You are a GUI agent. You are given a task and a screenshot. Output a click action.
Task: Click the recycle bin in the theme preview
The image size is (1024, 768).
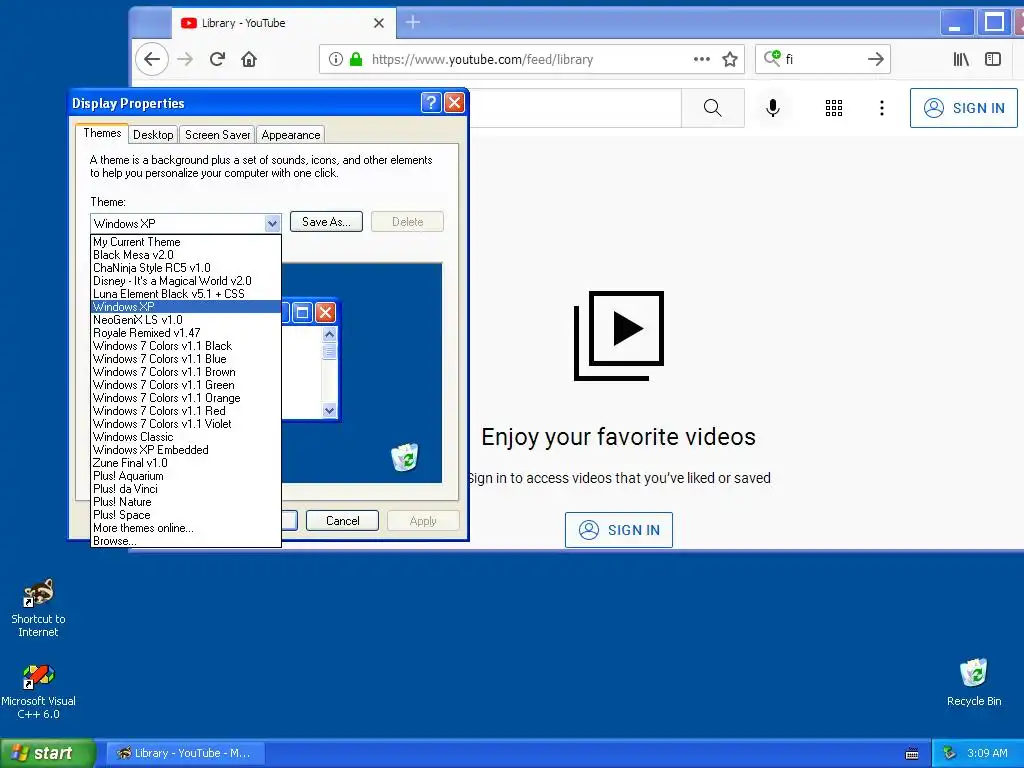point(405,457)
